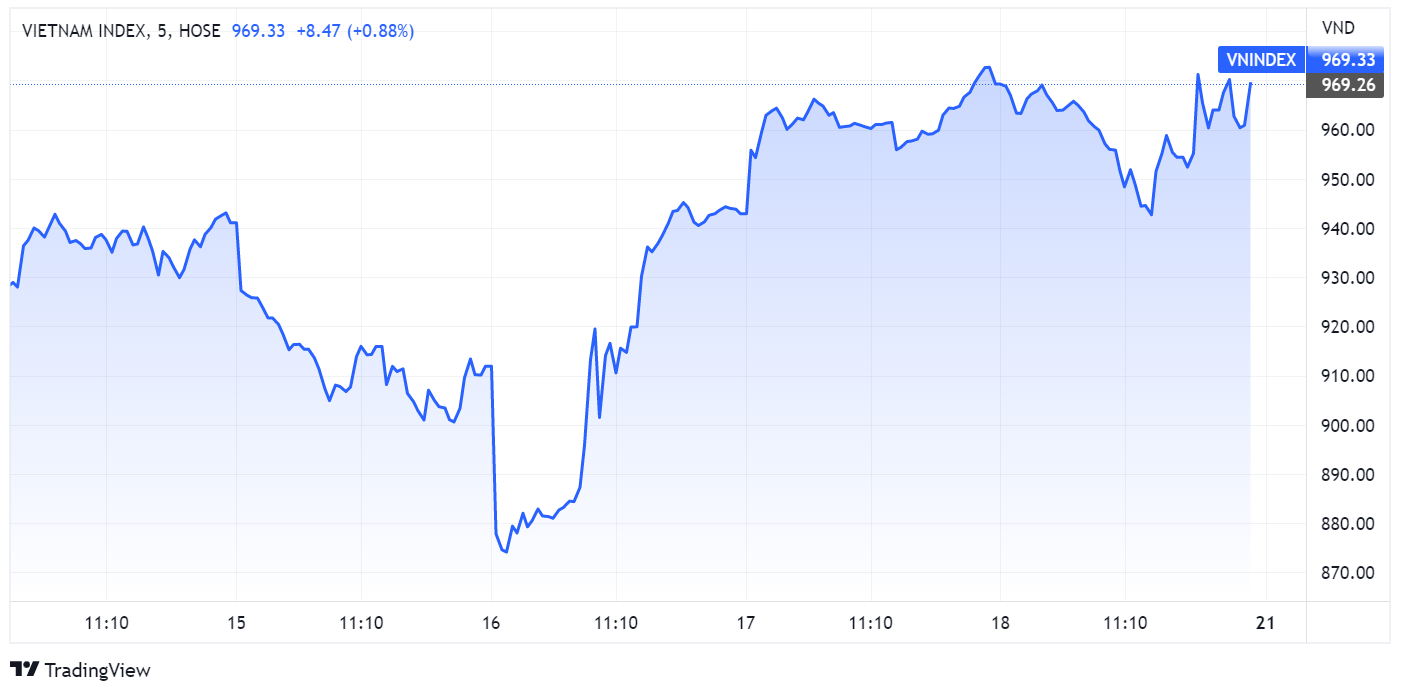Click the chart line's lowest dip
This screenshot has width=1405, height=696.
coord(505,551)
